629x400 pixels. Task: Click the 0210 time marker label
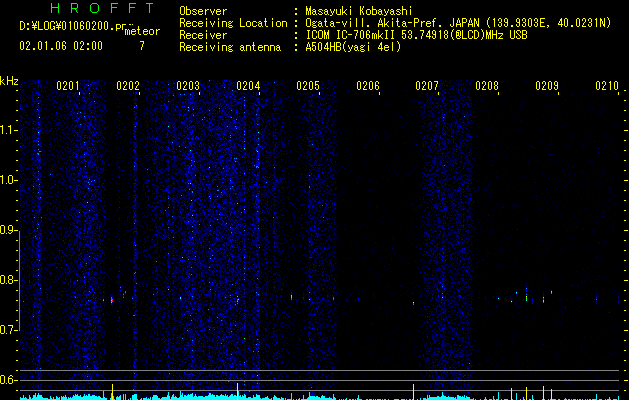[607, 86]
